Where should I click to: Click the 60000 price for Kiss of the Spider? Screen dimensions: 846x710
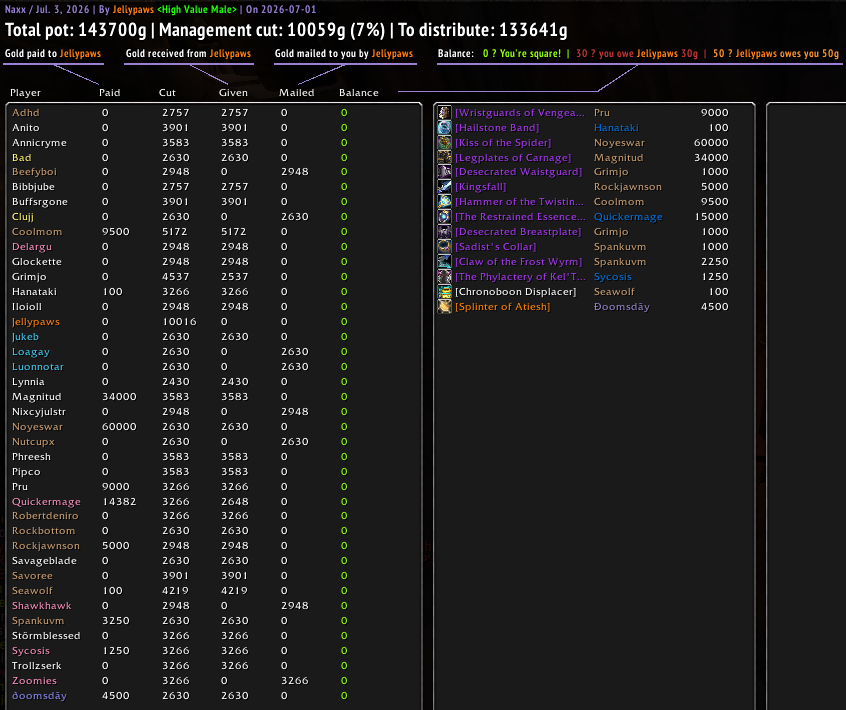(x=711, y=143)
